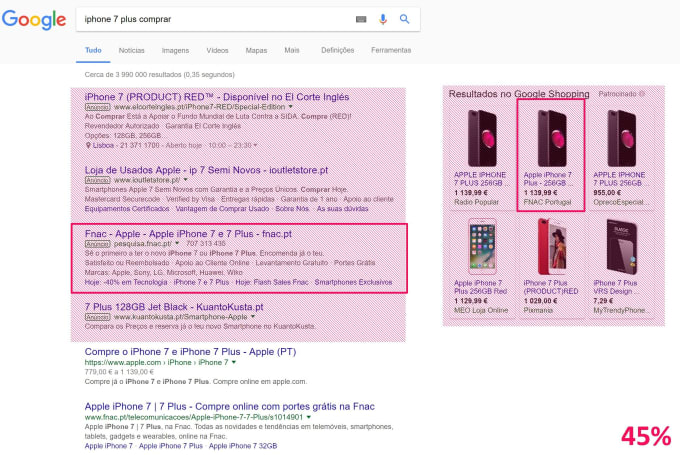Screen dimensions: 680x455
Task: Click Smartphones Exclusivos sitelink
Action: (353, 282)
